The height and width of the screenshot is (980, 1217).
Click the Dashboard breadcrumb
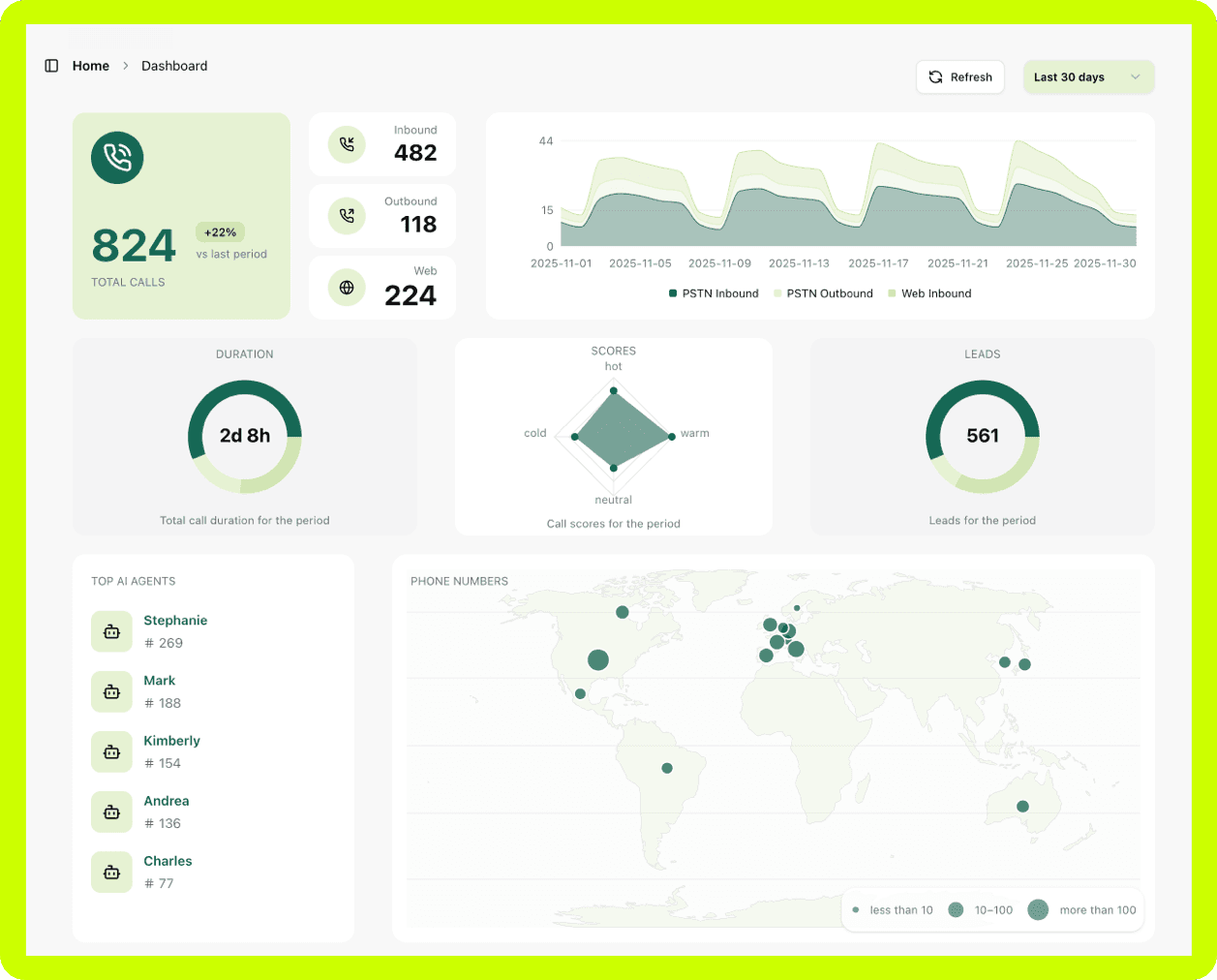pyautogui.click(x=174, y=66)
